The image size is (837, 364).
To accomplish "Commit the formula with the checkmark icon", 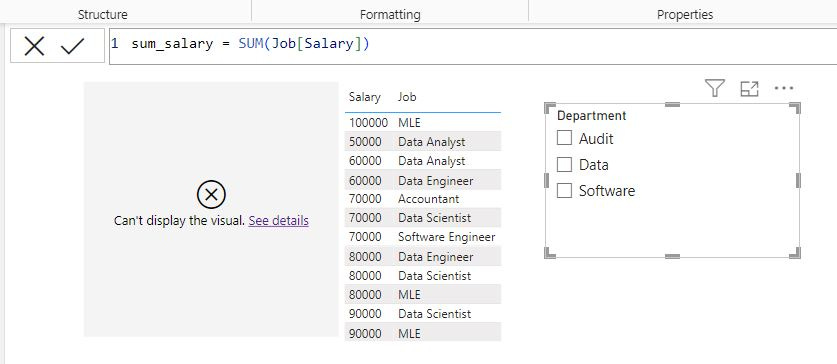I will point(73,46).
